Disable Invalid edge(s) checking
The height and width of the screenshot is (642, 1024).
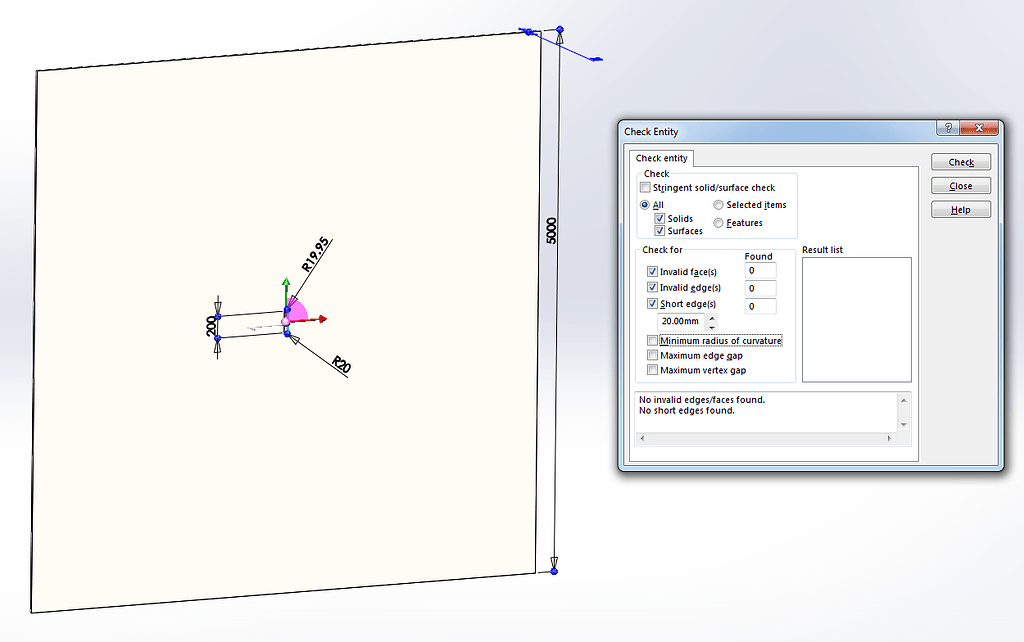tap(652, 287)
